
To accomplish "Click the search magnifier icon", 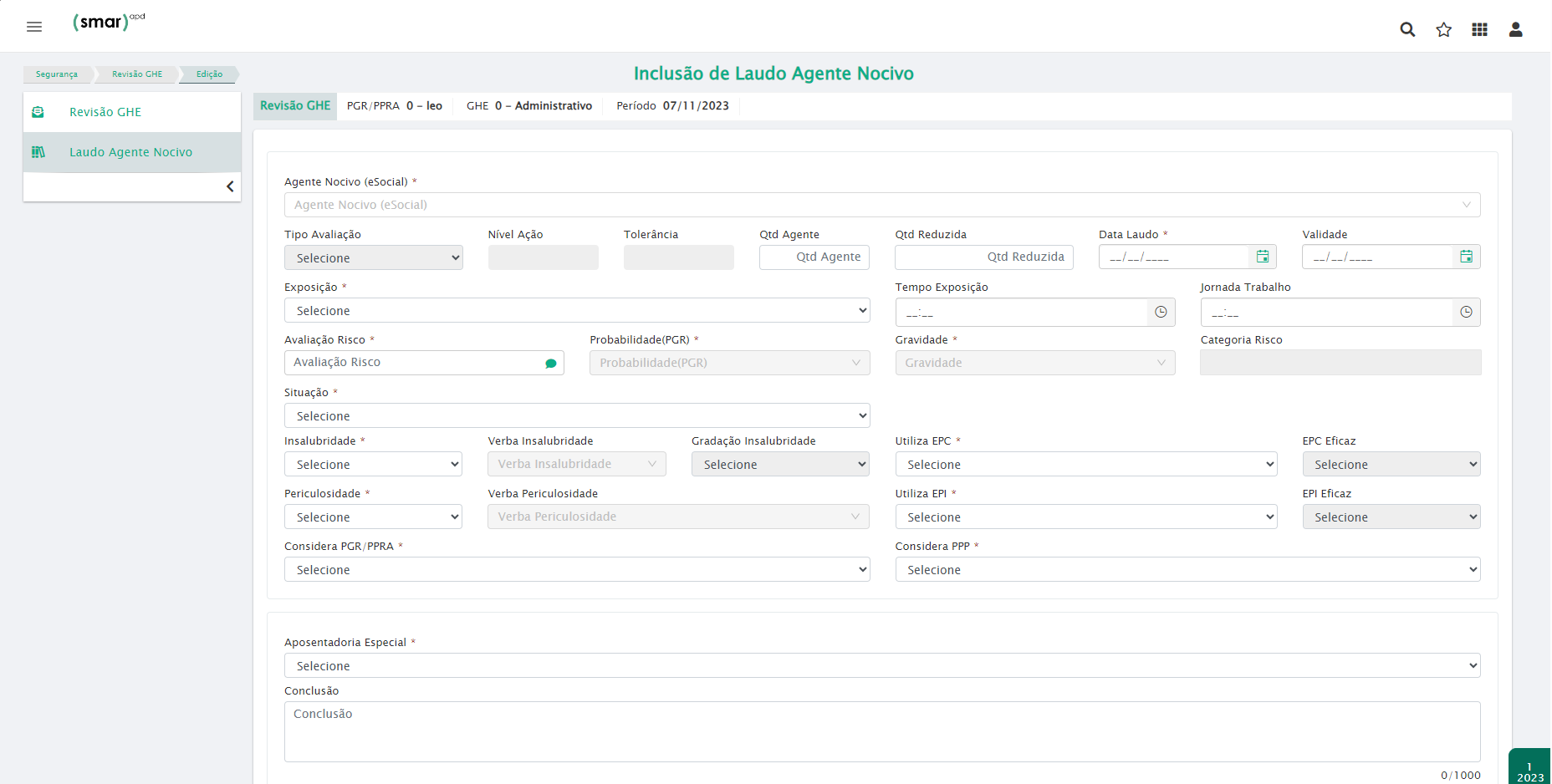I will click(1407, 29).
